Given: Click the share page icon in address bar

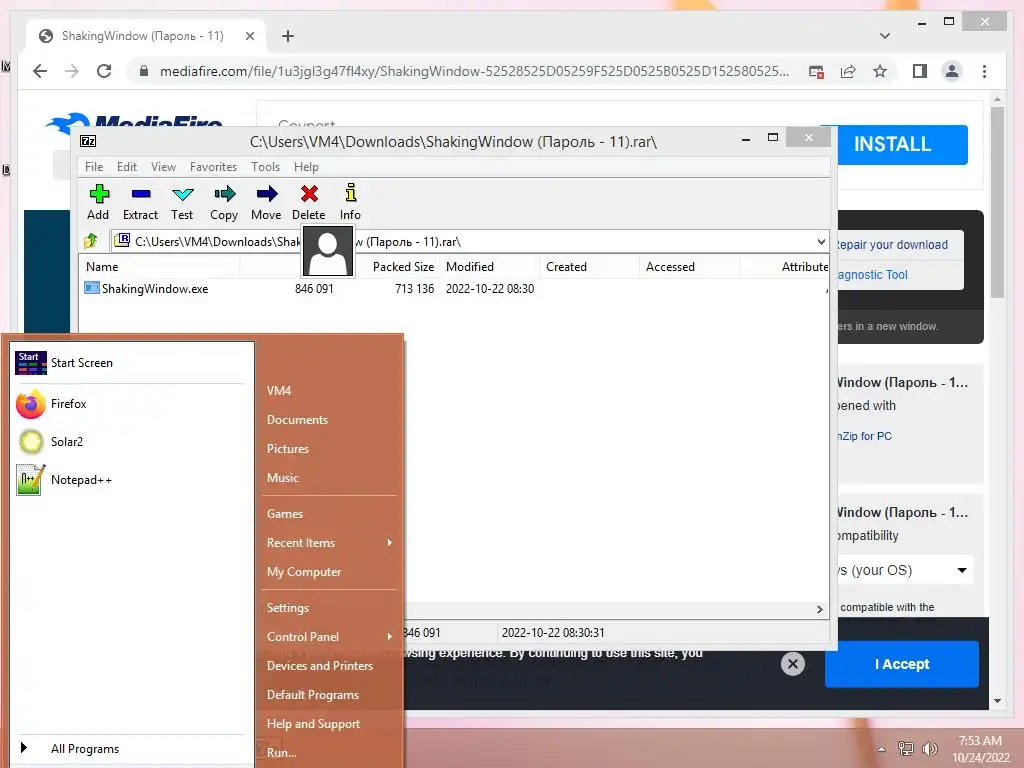Looking at the screenshot, I should point(848,71).
